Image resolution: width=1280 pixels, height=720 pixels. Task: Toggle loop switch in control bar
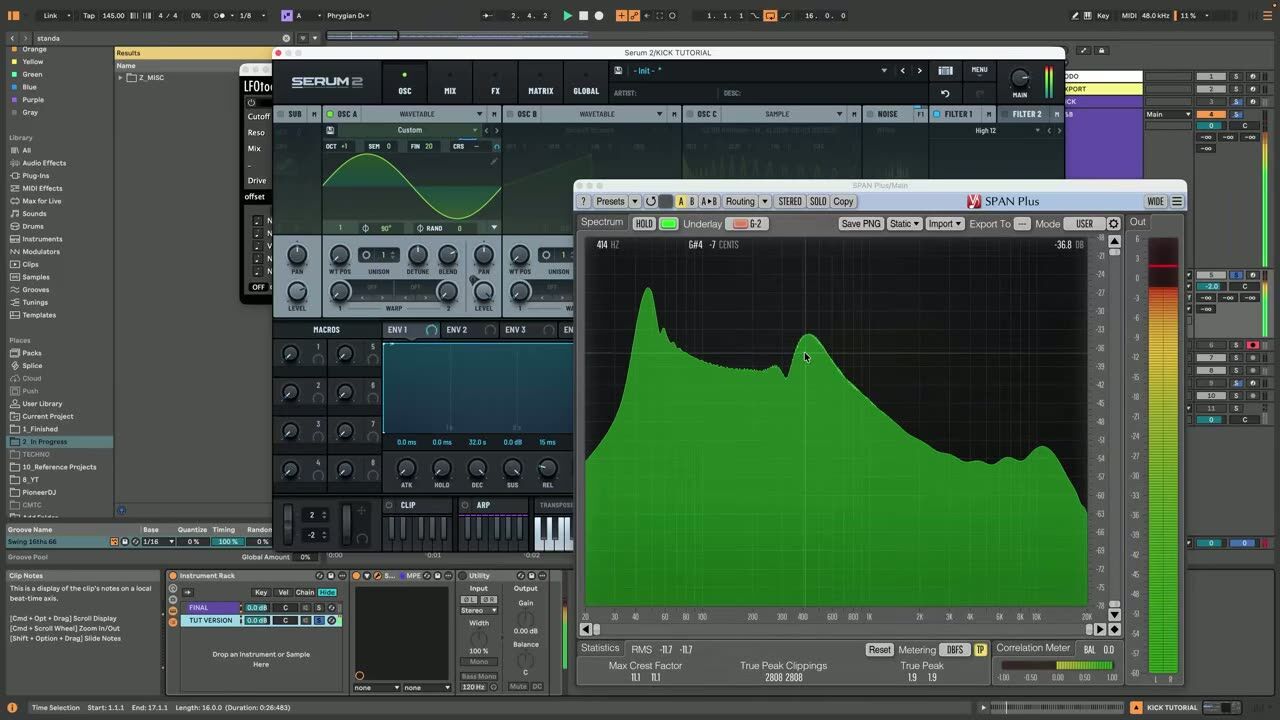click(x=770, y=15)
